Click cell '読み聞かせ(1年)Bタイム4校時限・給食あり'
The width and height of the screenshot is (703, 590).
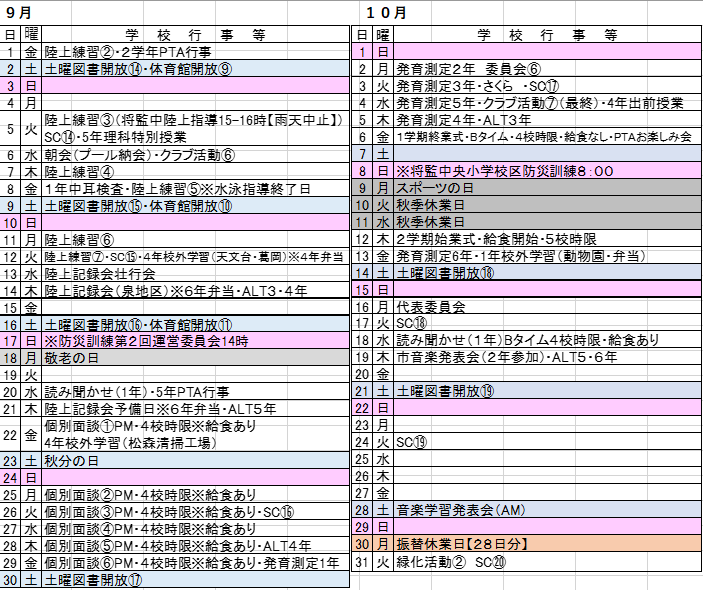tap(547, 340)
